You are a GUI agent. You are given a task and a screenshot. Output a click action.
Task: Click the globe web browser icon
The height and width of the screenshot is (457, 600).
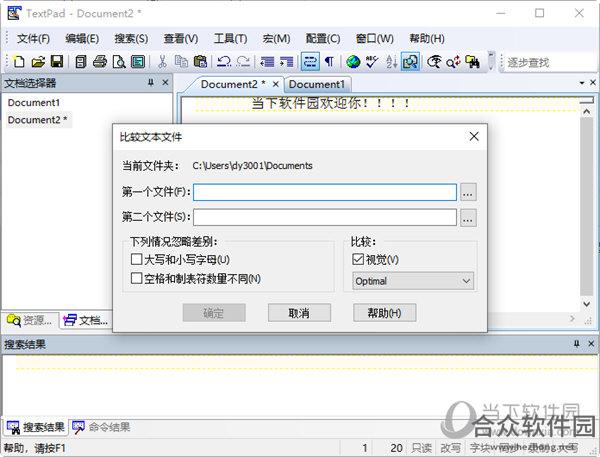[353, 62]
